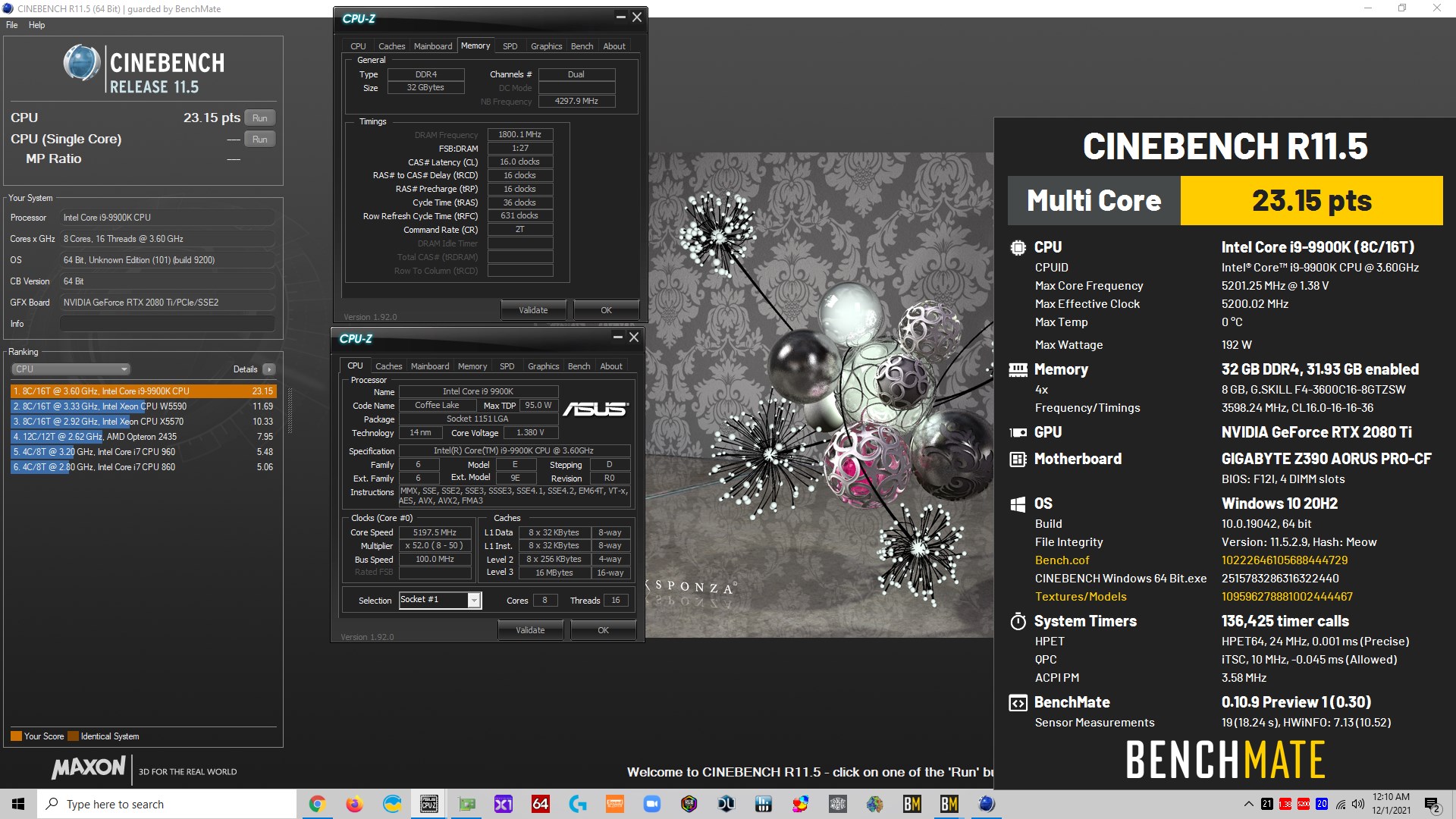Open Bench tab in lower CPU-Z window
Screen dimensions: 1456x819
tap(579, 366)
